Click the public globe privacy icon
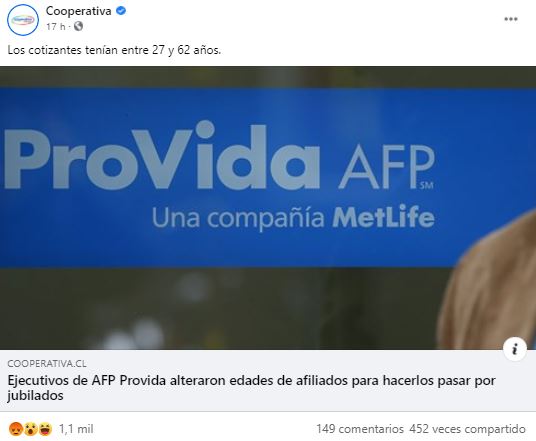The image size is (536, 441). click(x=78, y=26)
